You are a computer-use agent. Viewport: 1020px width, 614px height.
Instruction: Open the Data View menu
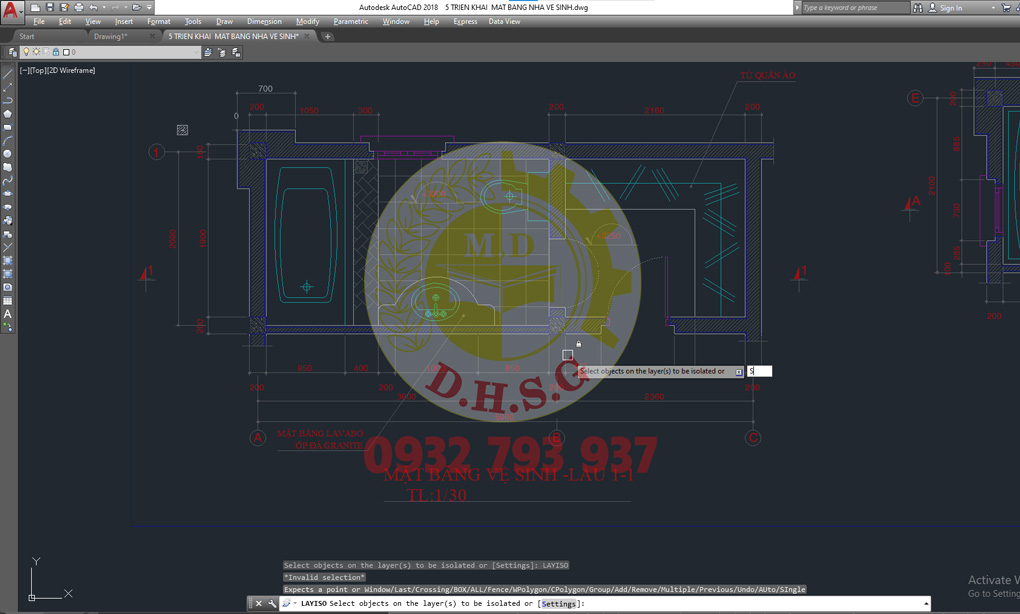pyautogui.click(x=504, y=21)
